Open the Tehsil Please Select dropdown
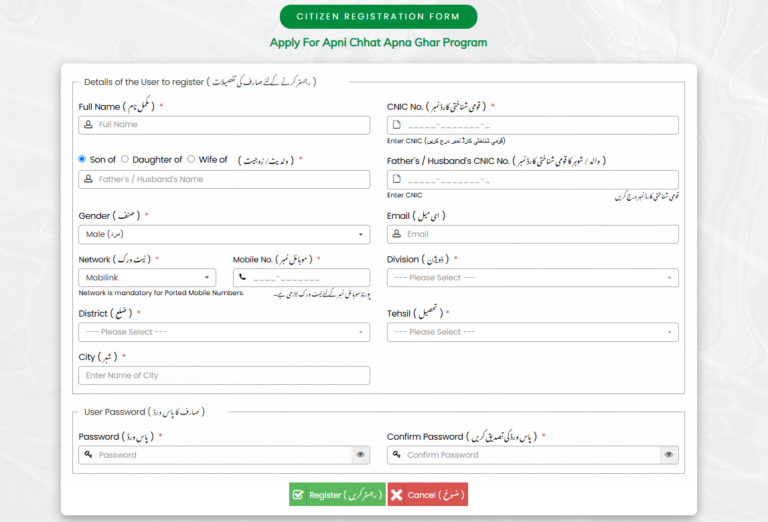Screen dimensions: 768x522 (532, 332)
